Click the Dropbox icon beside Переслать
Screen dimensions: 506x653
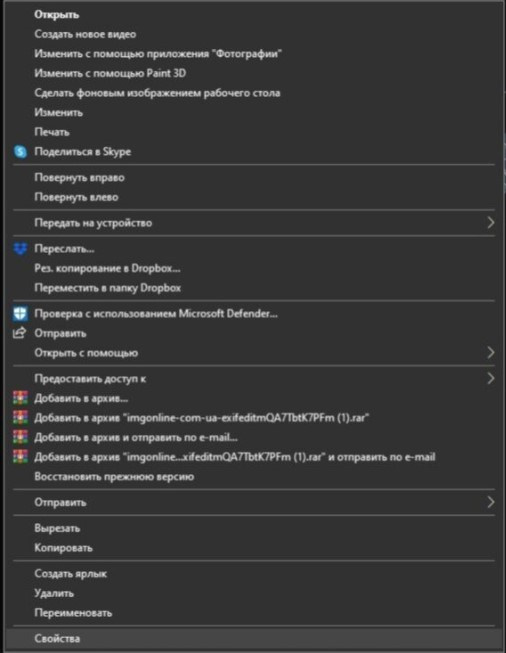[x=20, y=249]
